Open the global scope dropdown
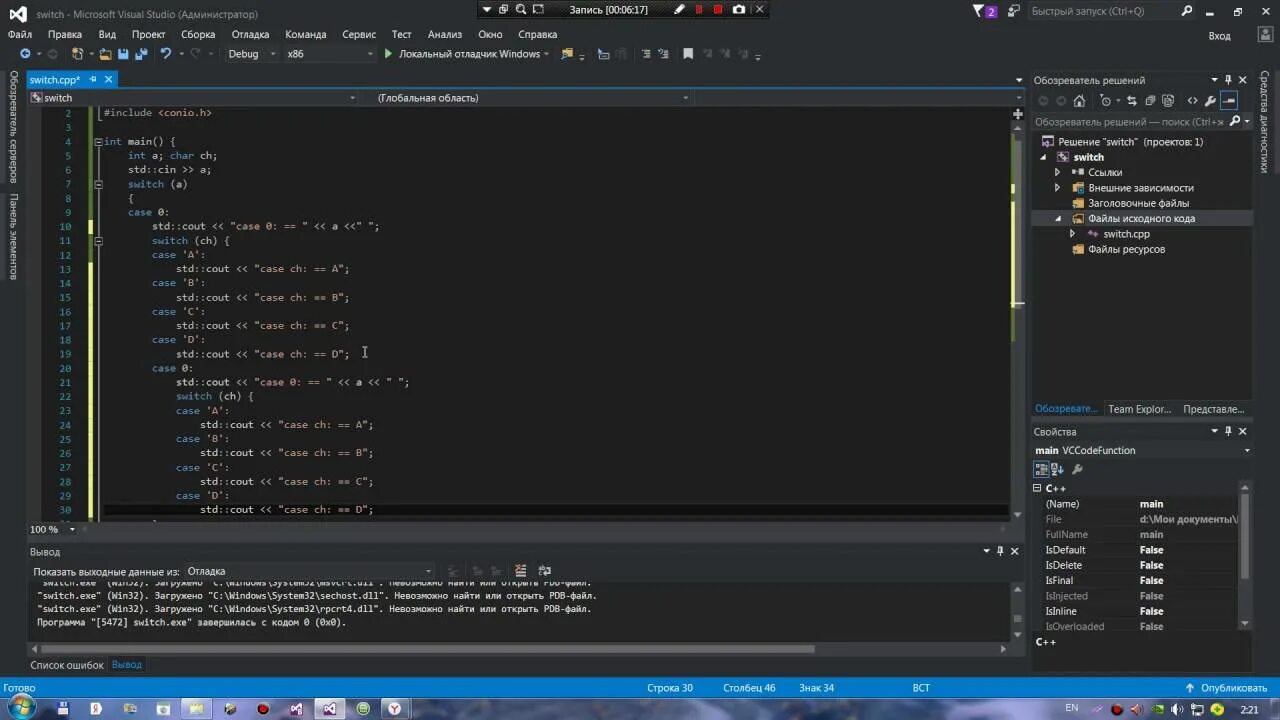 click(x=533, y=98)
